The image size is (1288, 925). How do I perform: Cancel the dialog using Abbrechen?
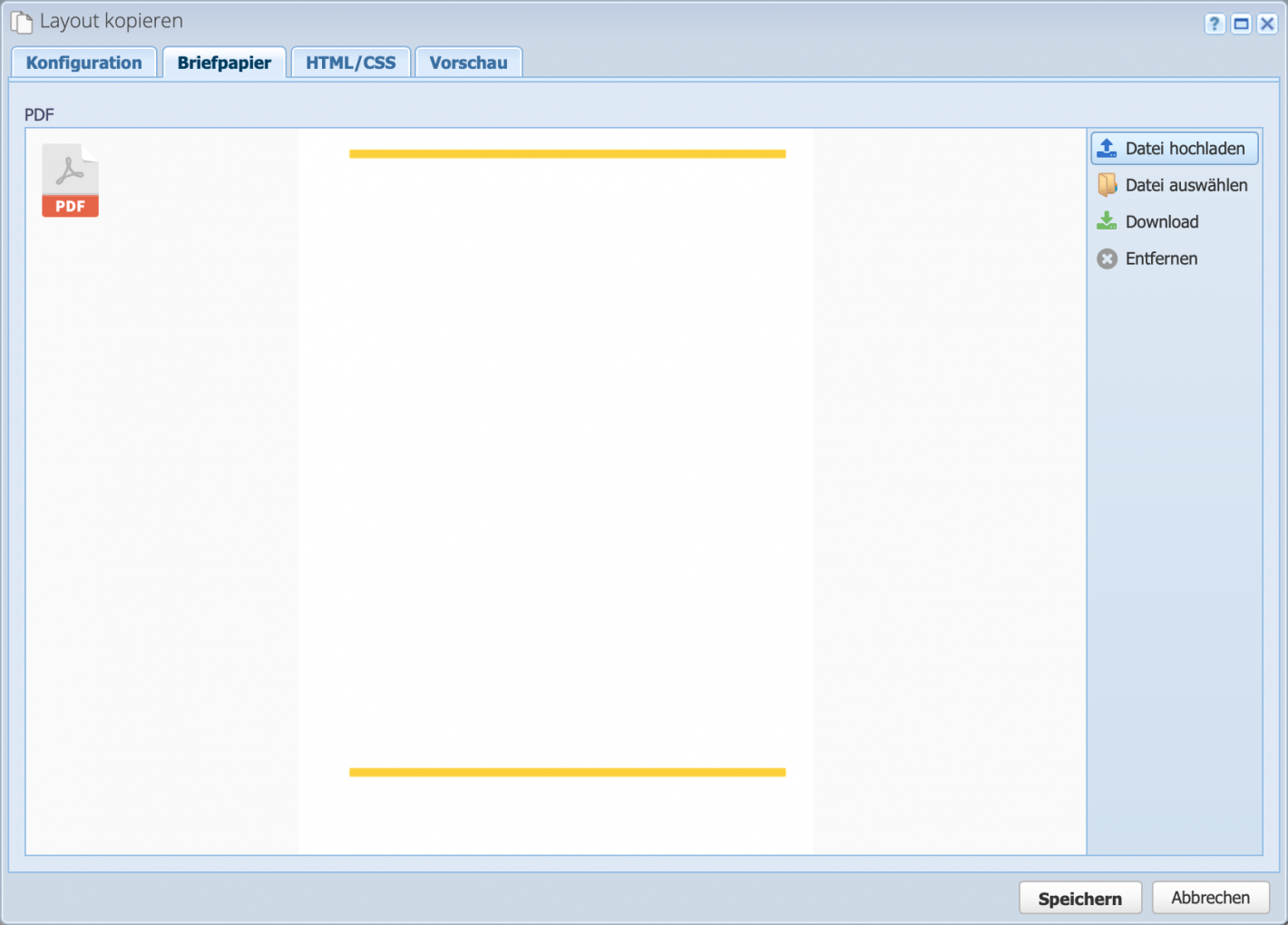tap(1210, 897)
